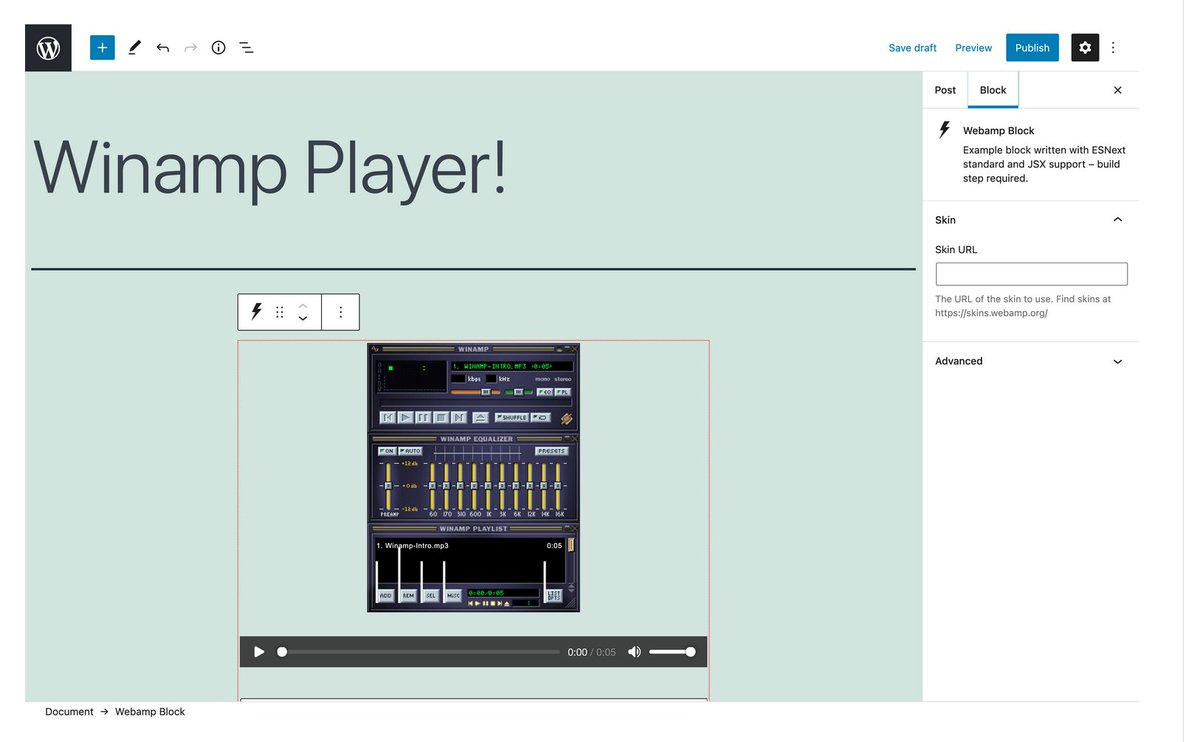
Task: Click the 1K equalizer band slider
Action: 488,486
